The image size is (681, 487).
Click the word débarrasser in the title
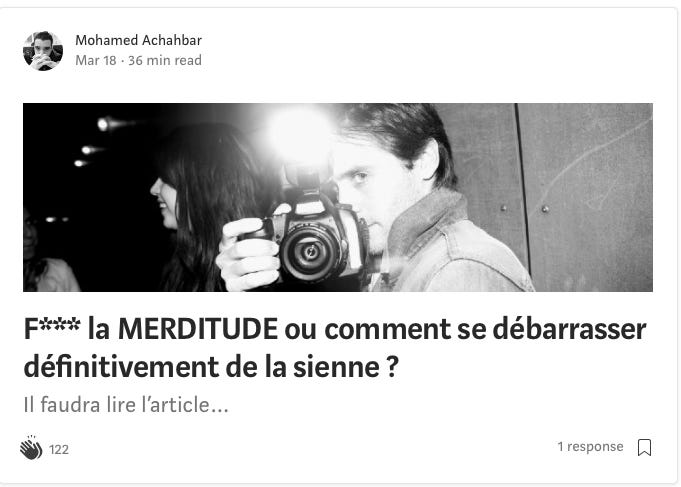569,329
